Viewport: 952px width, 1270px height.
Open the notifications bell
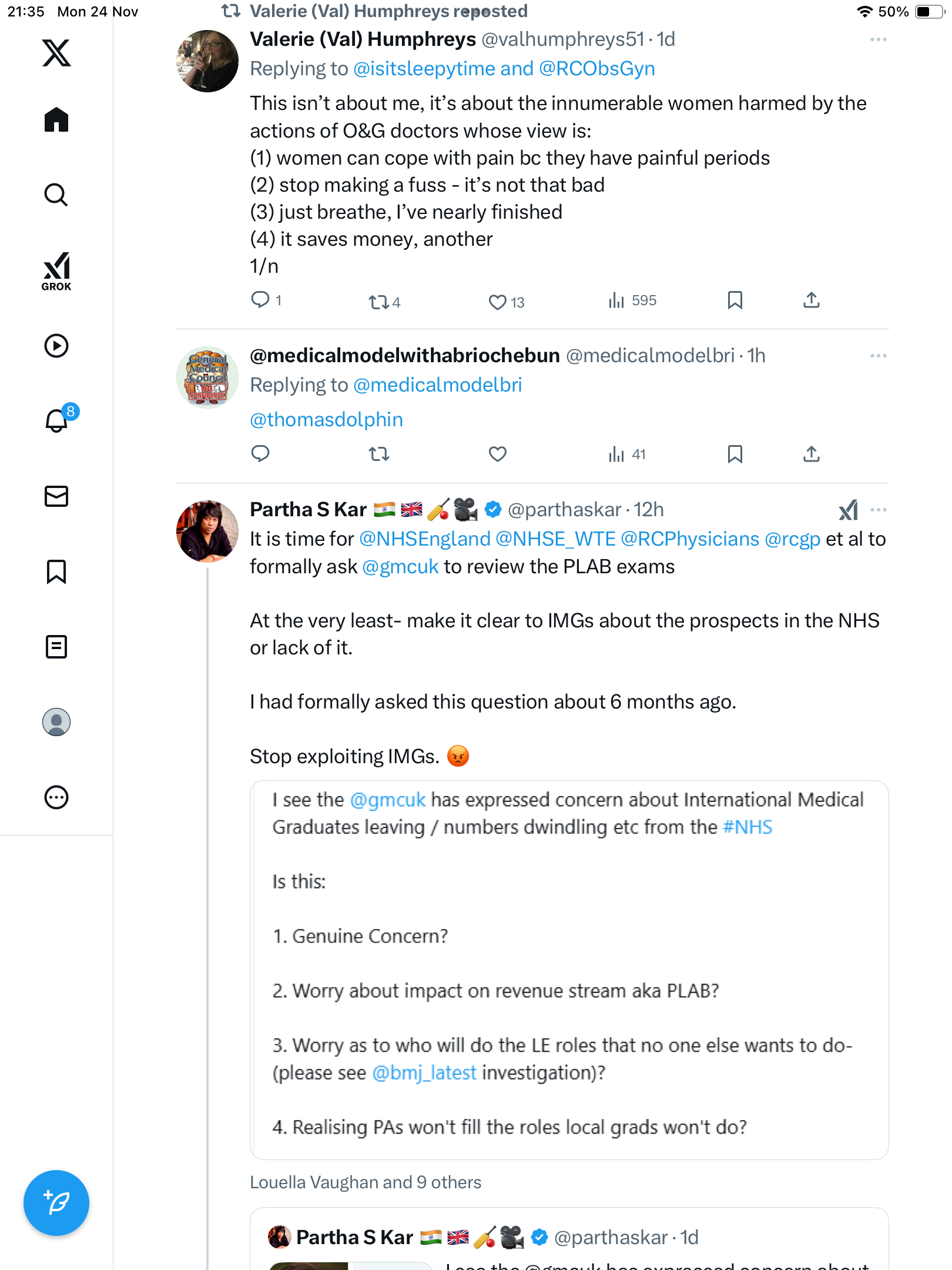pos(56,420)
